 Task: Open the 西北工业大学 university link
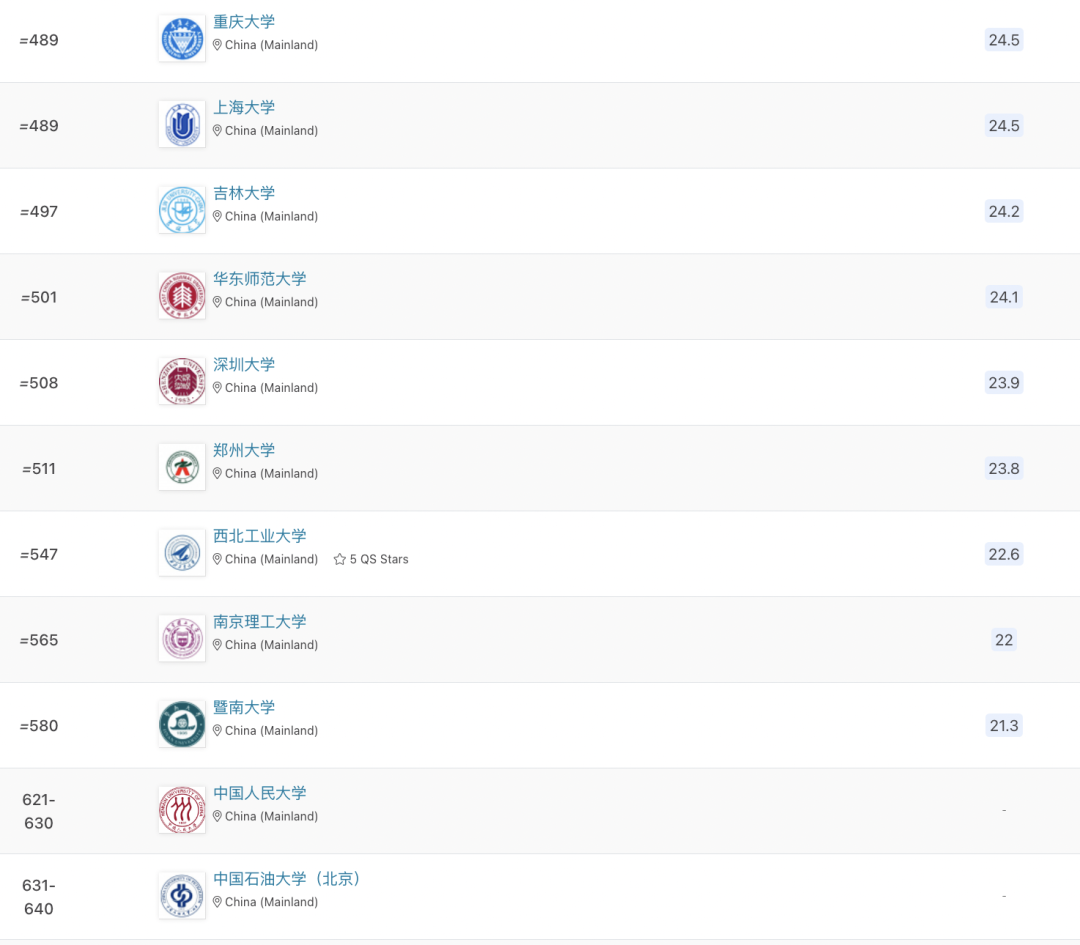(260, 536)
